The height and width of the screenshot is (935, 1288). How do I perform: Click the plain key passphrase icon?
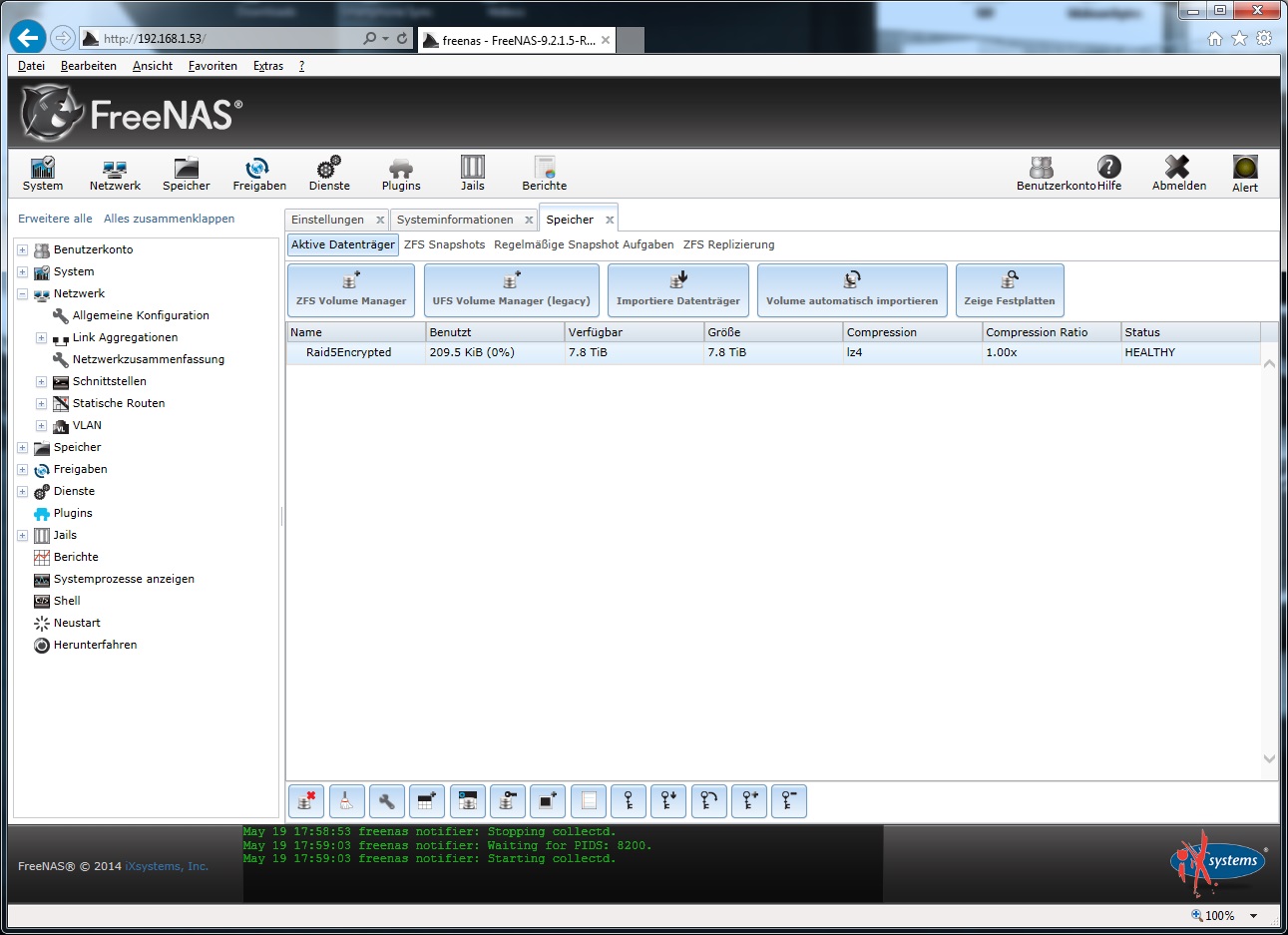tap(629, 800)
